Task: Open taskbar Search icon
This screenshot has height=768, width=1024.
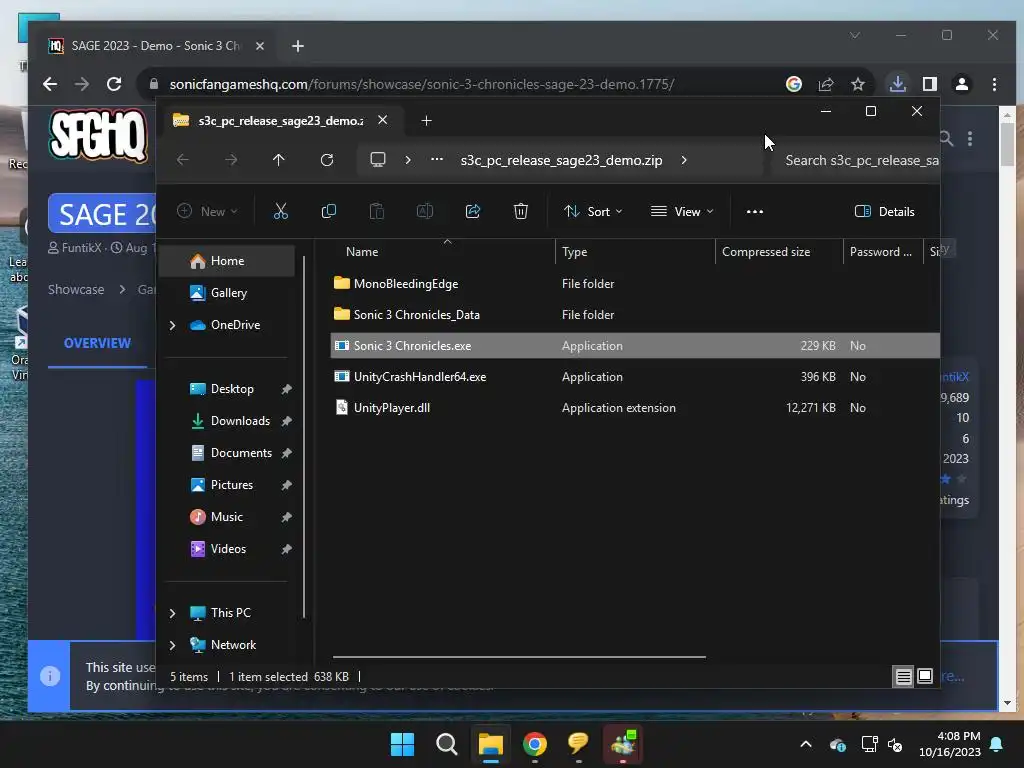Action: click(447, 744)
